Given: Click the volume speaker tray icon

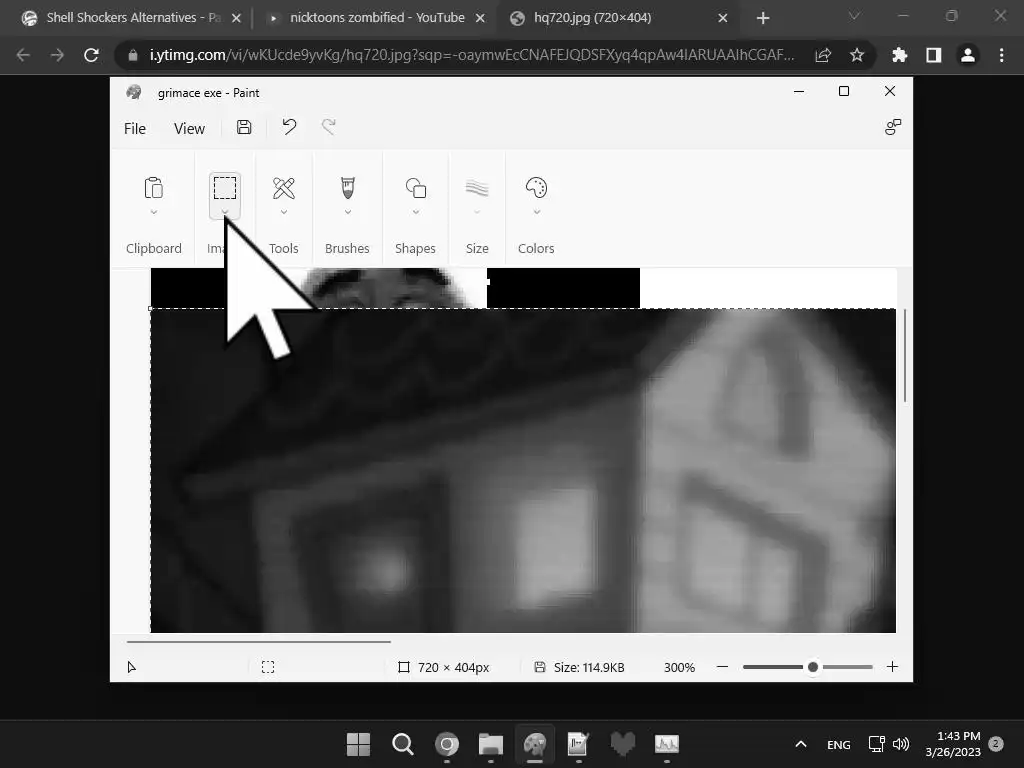Looking at the screenshot, I should (901, 744).
